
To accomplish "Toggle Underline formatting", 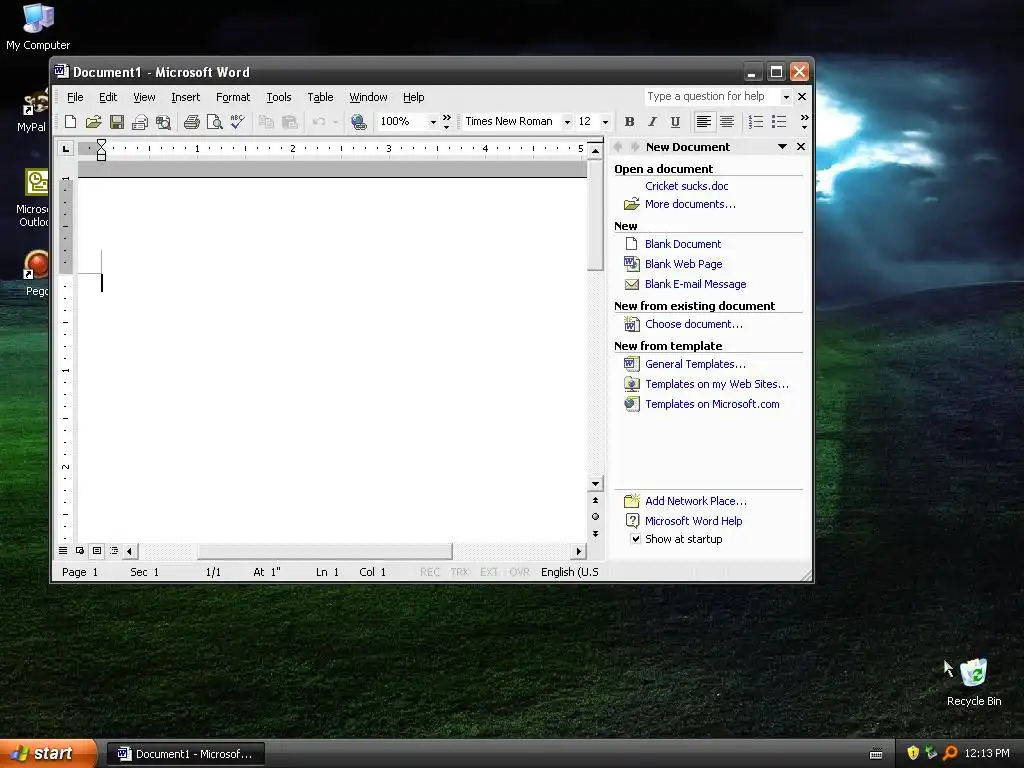I will click(675, 121).
